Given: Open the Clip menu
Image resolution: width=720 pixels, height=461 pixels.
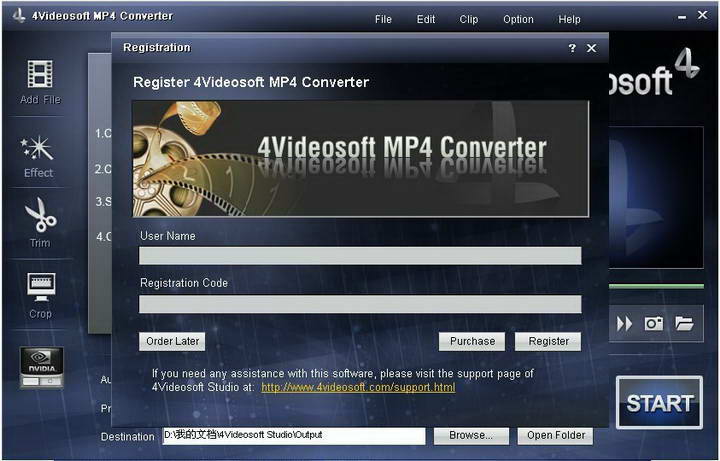Looking at the screenshot, I should [468, 19].
